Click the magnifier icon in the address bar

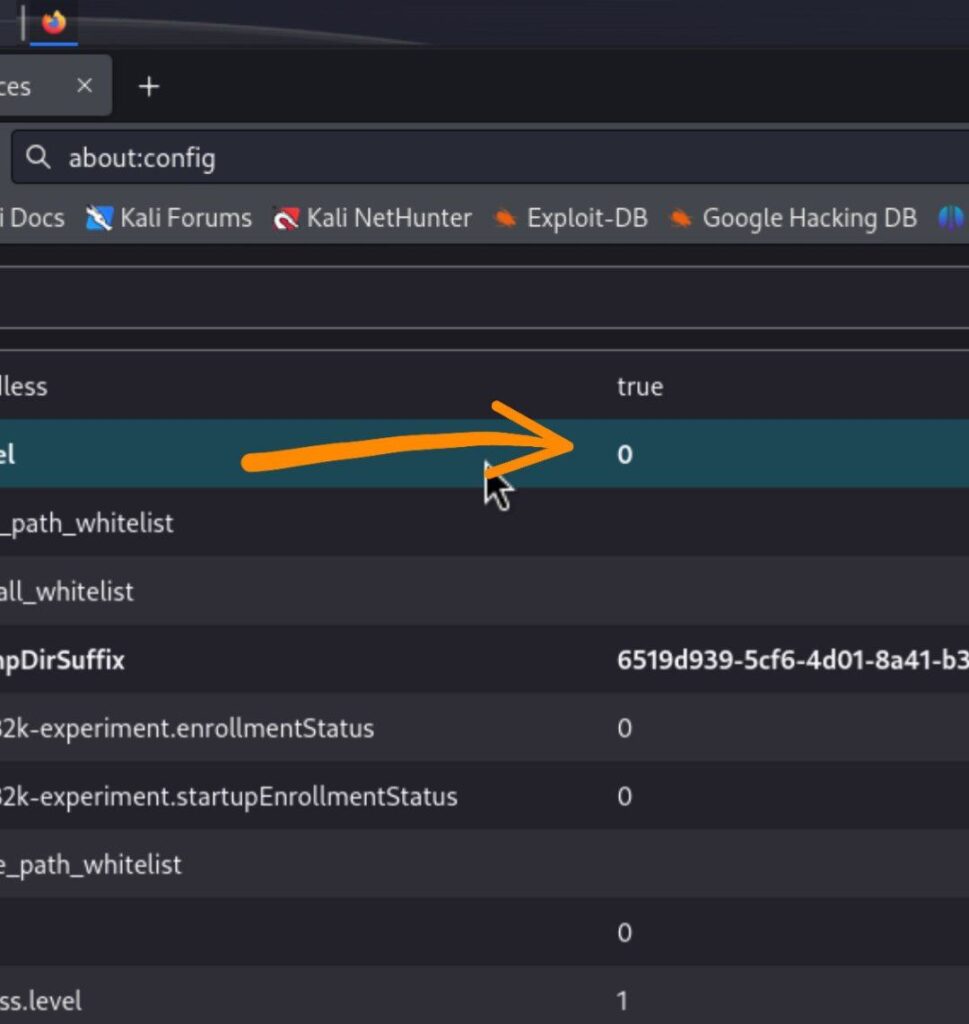[38, 158]
